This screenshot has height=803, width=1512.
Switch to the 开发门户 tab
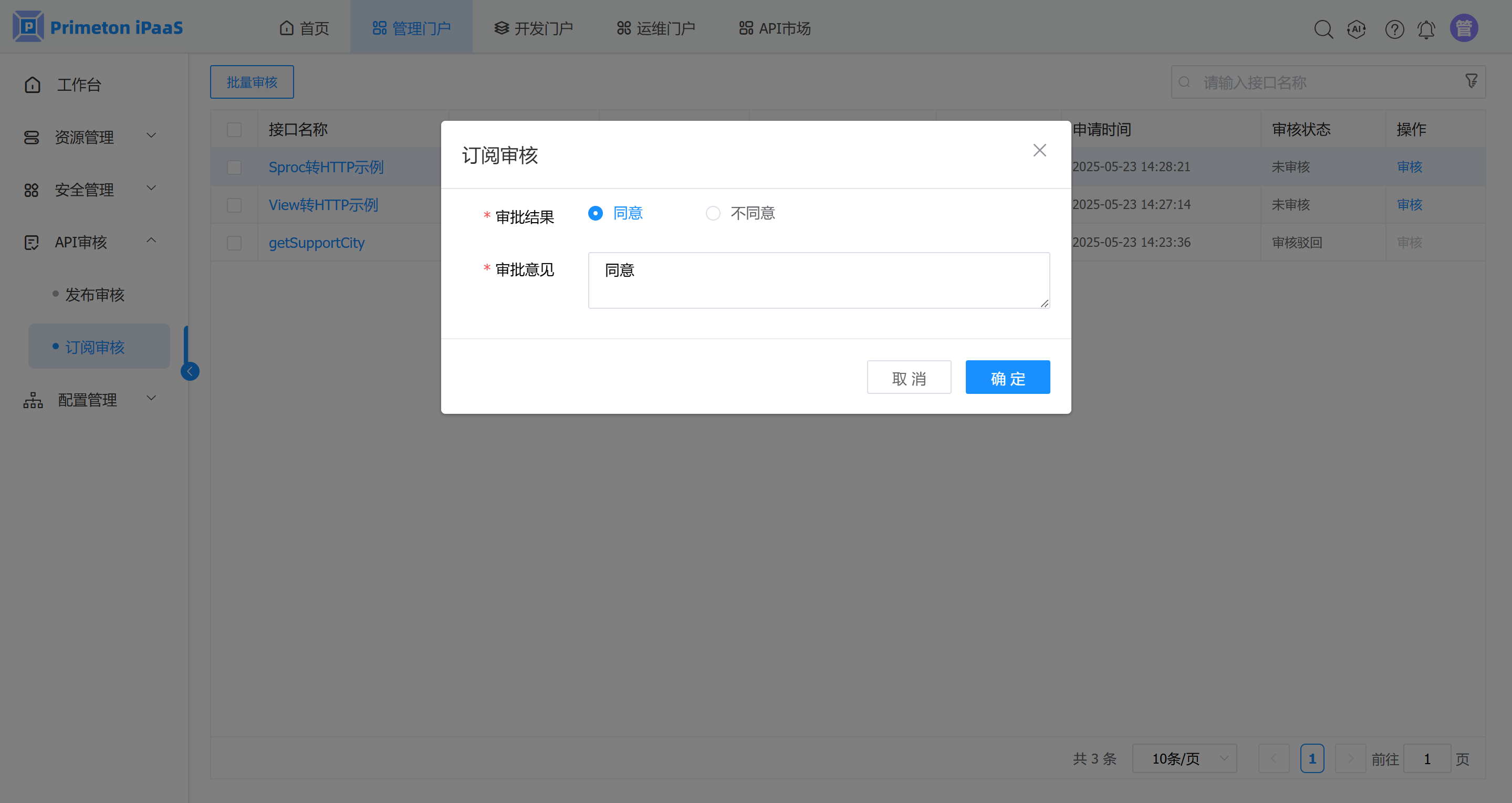(x=533, y=28)
